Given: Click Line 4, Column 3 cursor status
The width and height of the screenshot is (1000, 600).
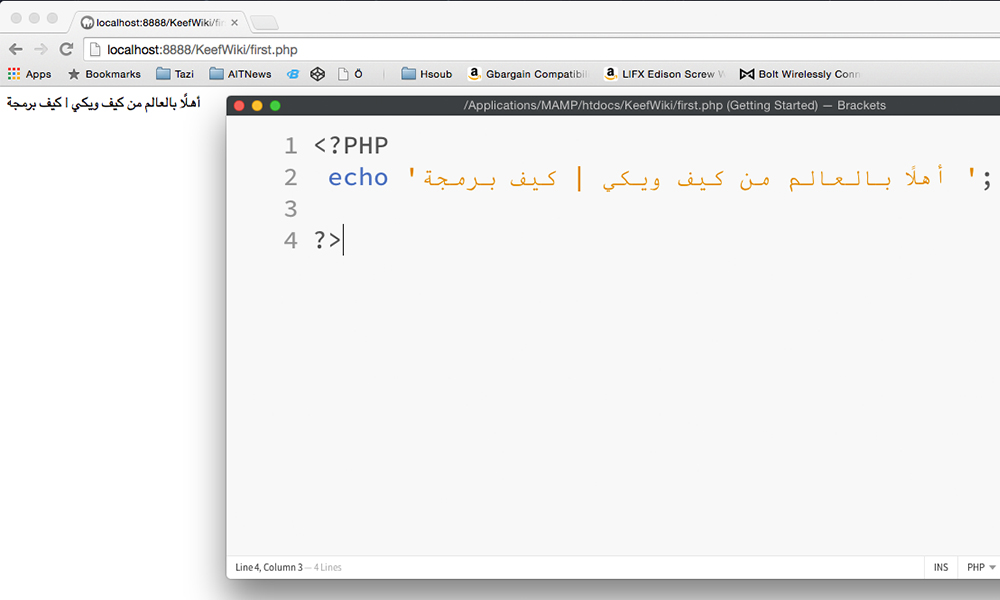Looking at the screenshot, I should click(x=269, y=567).
